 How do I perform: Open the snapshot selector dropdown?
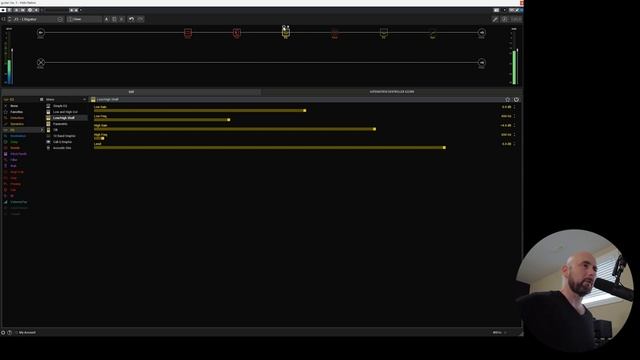(x=84, y=19)
